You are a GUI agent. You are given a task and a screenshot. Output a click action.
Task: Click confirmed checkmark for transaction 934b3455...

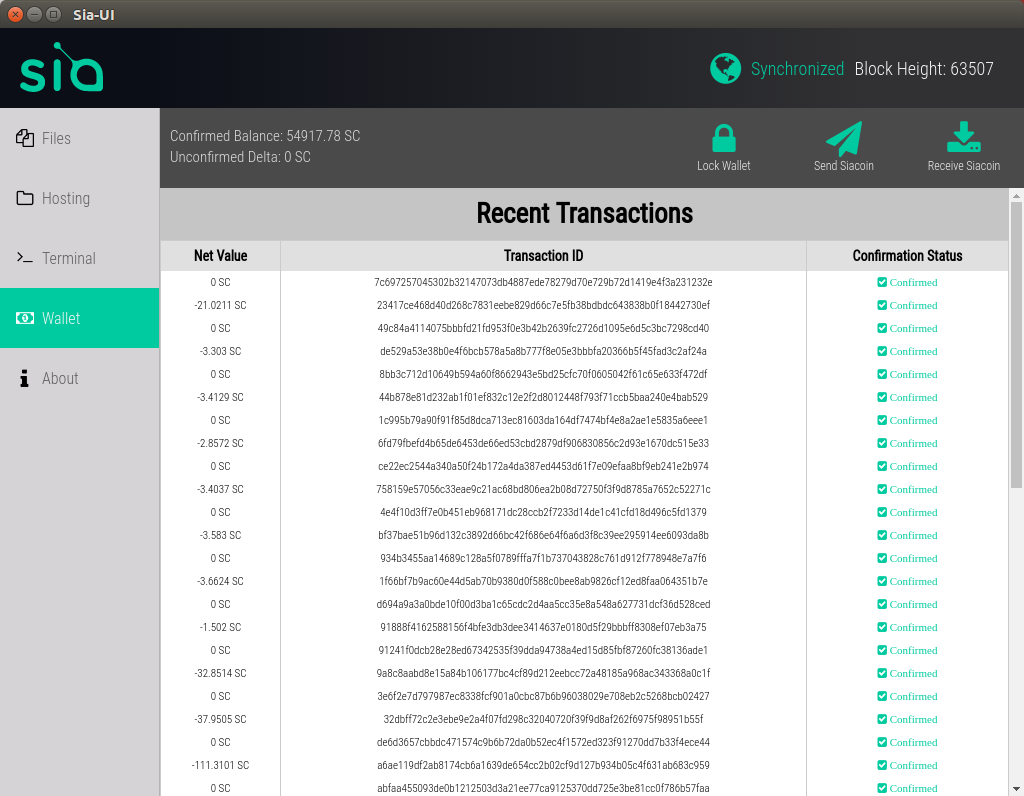click(x=882, y=558)
